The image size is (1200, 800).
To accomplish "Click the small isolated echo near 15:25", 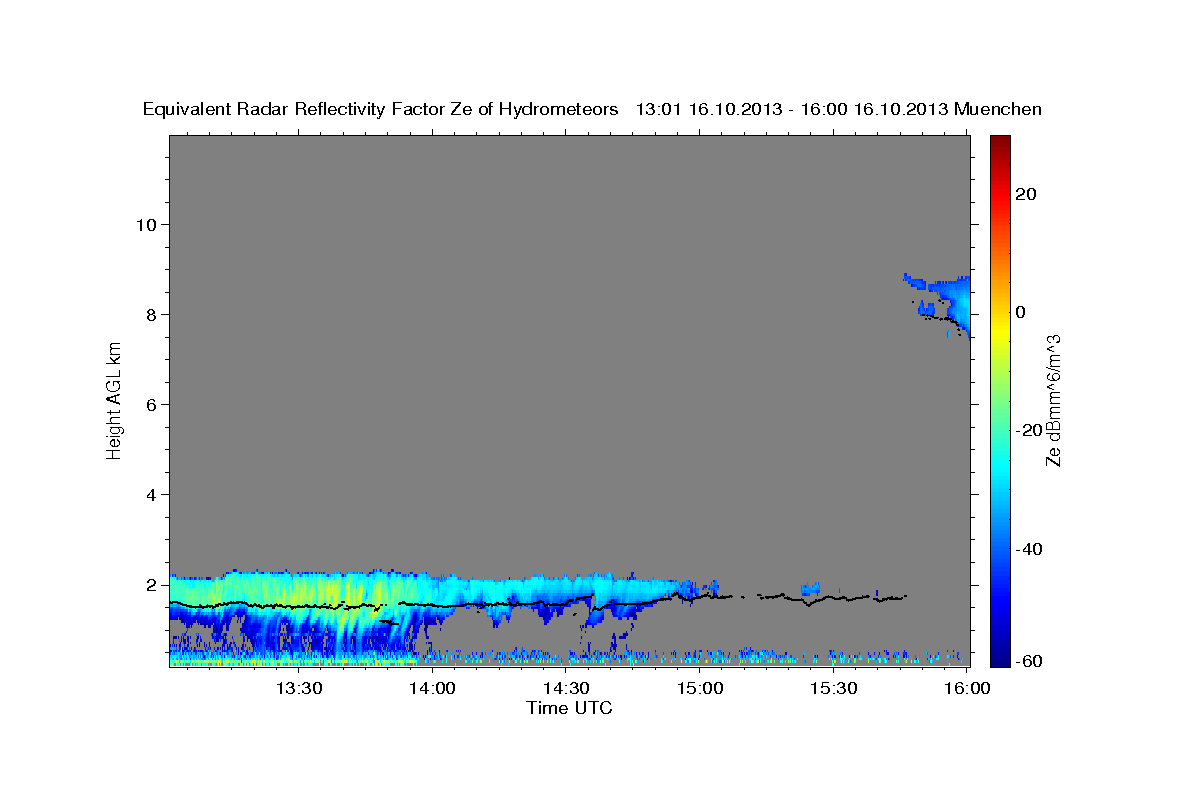I will coord(811,588).
